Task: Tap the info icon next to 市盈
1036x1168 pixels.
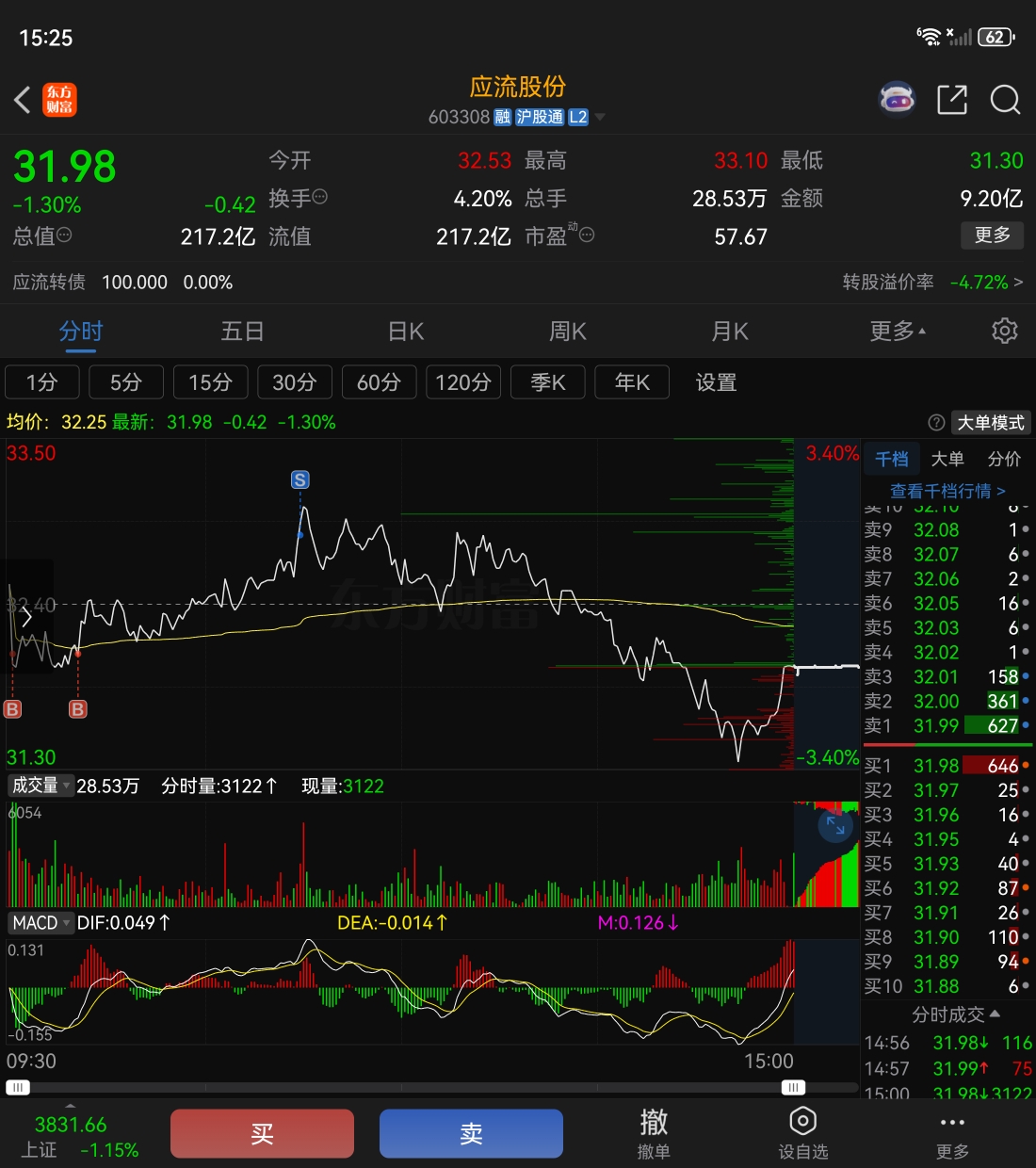Action: [x=587, y=235]
